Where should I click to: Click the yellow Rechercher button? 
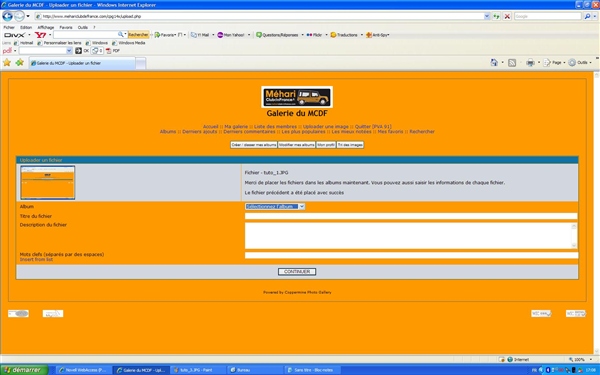point(138,35)
